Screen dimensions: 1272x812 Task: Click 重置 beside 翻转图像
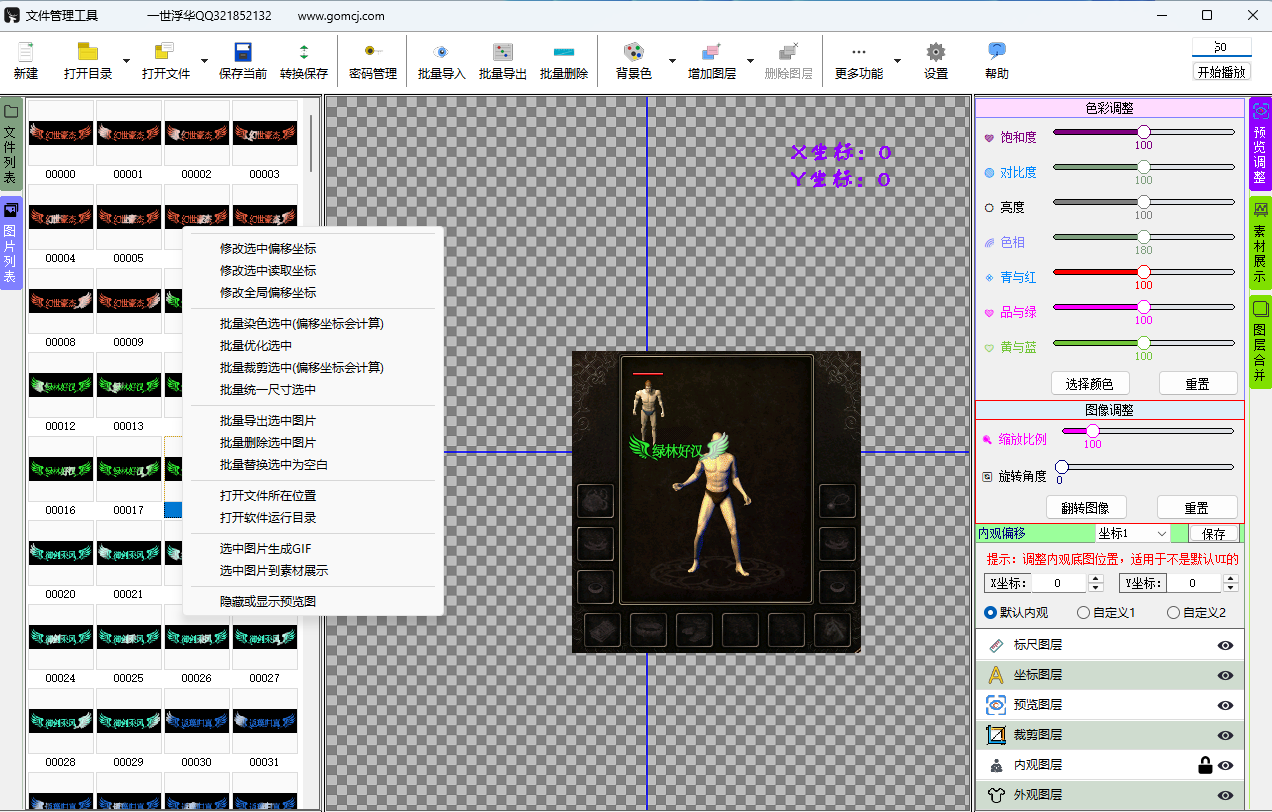tap(1197, 508)
